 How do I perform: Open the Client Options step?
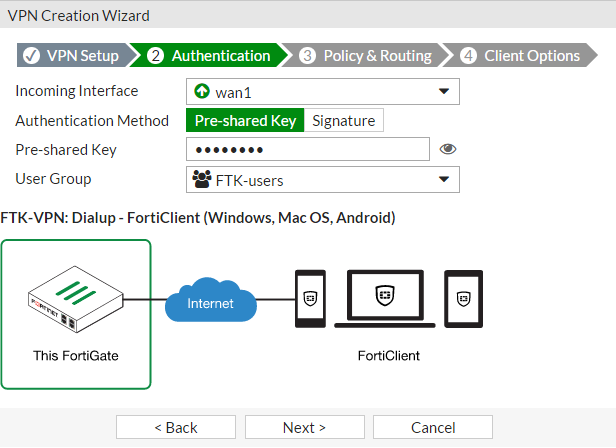(520, 55)
